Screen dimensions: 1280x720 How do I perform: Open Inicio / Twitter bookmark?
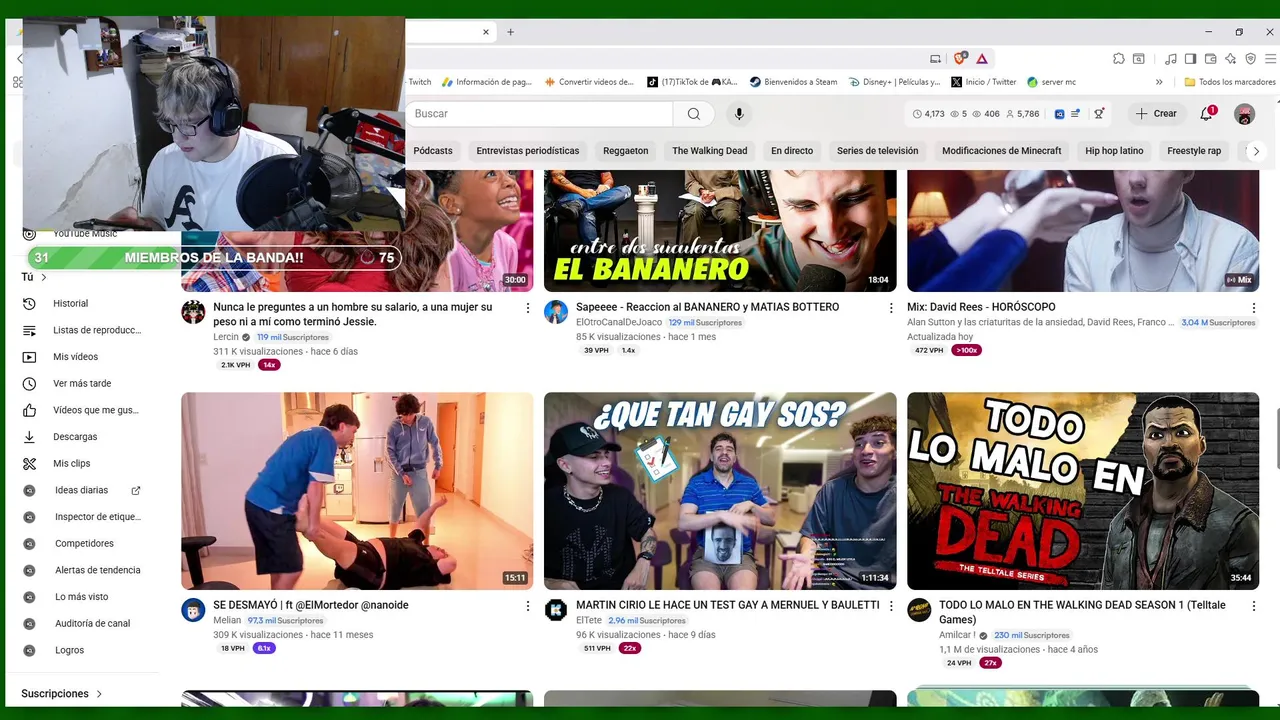pyautogui.click(x=983, y=82)
